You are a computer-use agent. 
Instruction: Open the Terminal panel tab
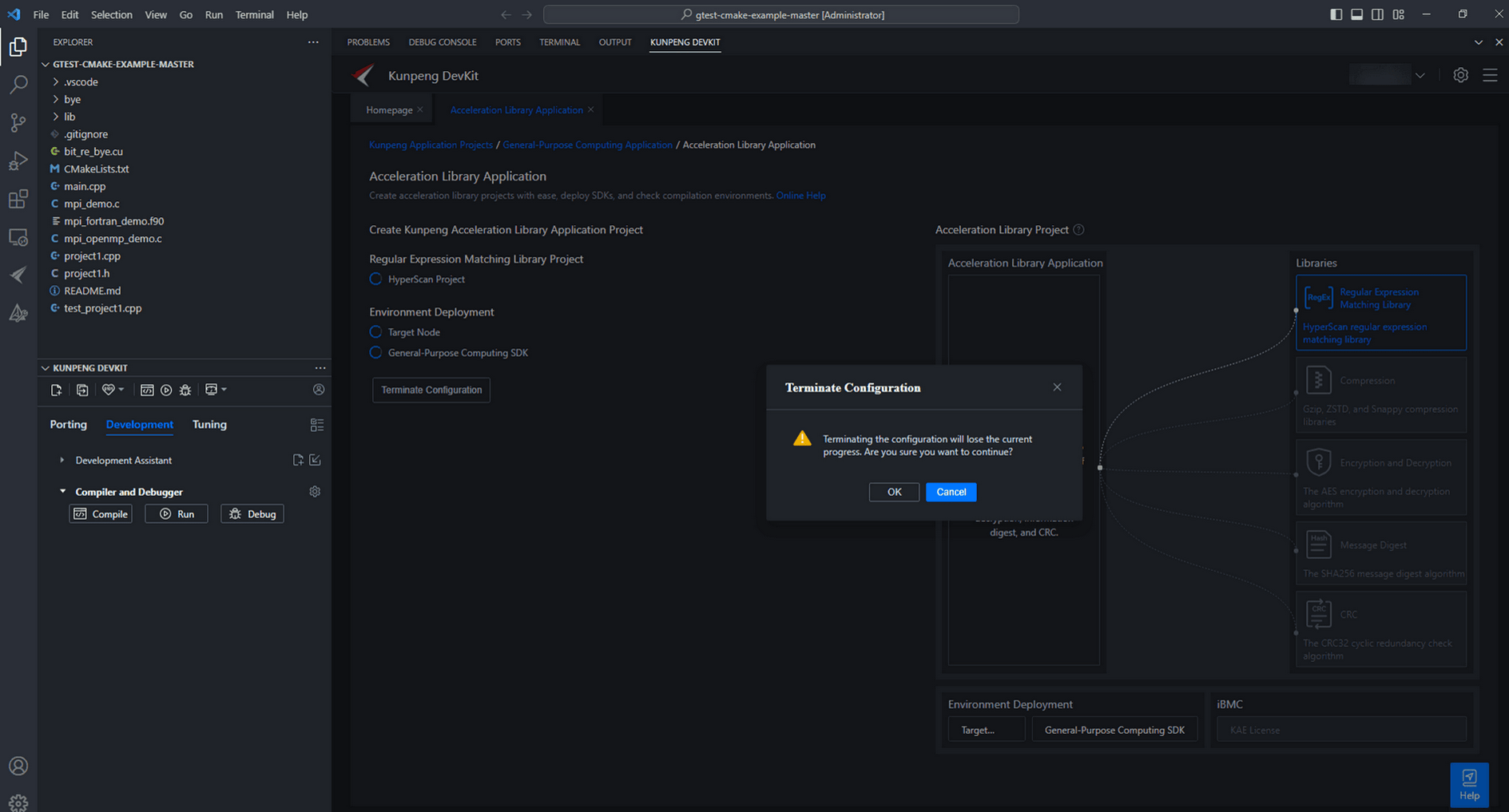pos(559,42)
